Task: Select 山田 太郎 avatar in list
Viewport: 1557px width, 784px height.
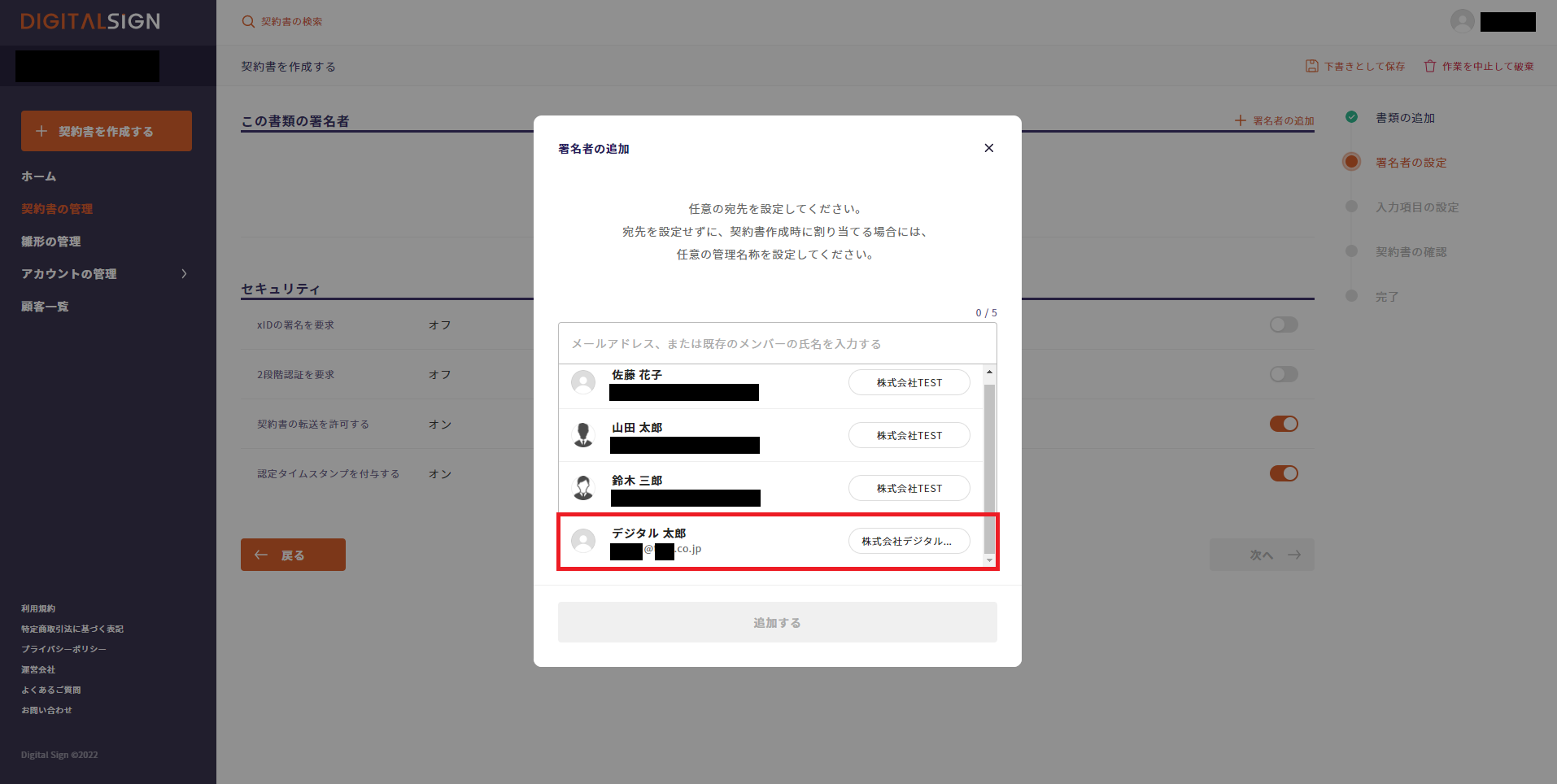Action: pos(583,435)
